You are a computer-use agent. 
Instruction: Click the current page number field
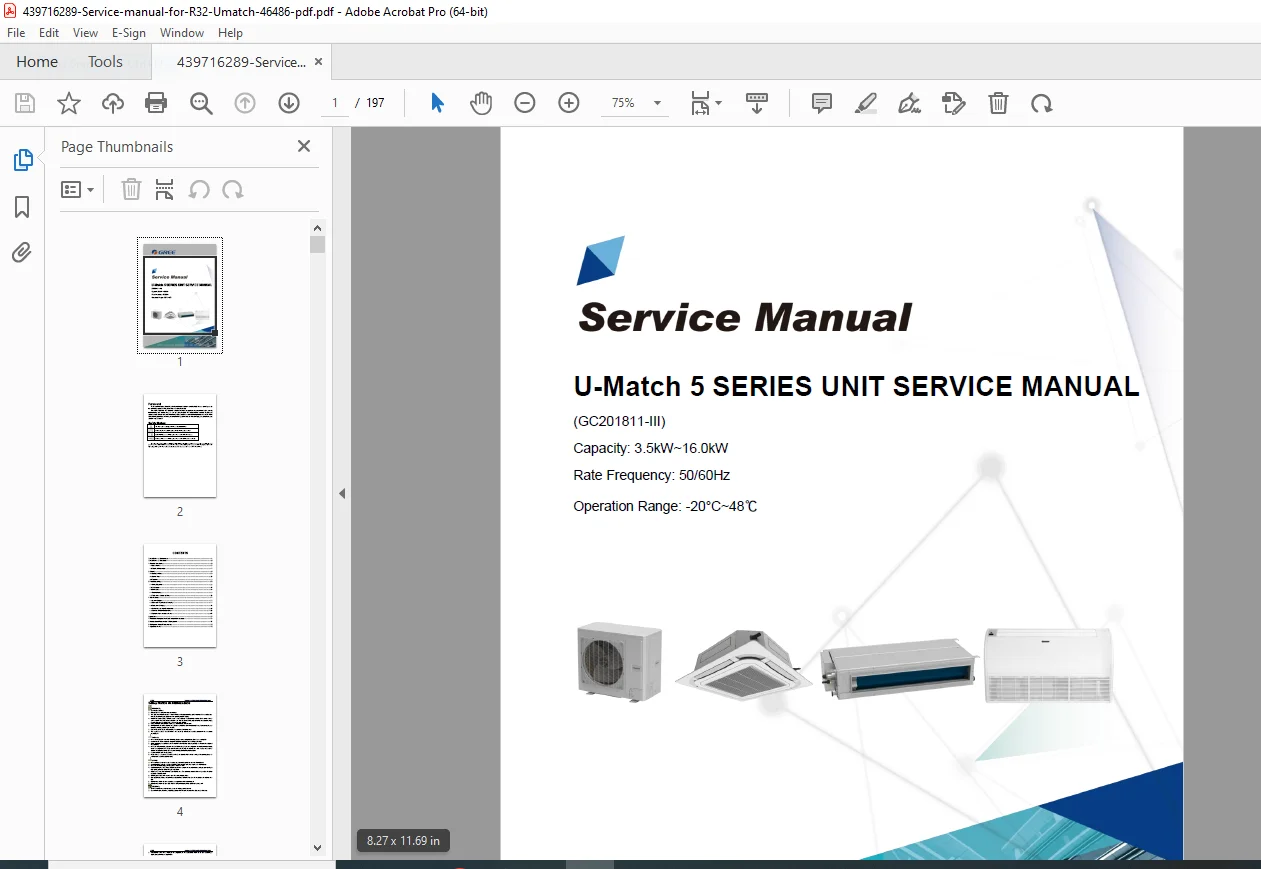point(335,103)
